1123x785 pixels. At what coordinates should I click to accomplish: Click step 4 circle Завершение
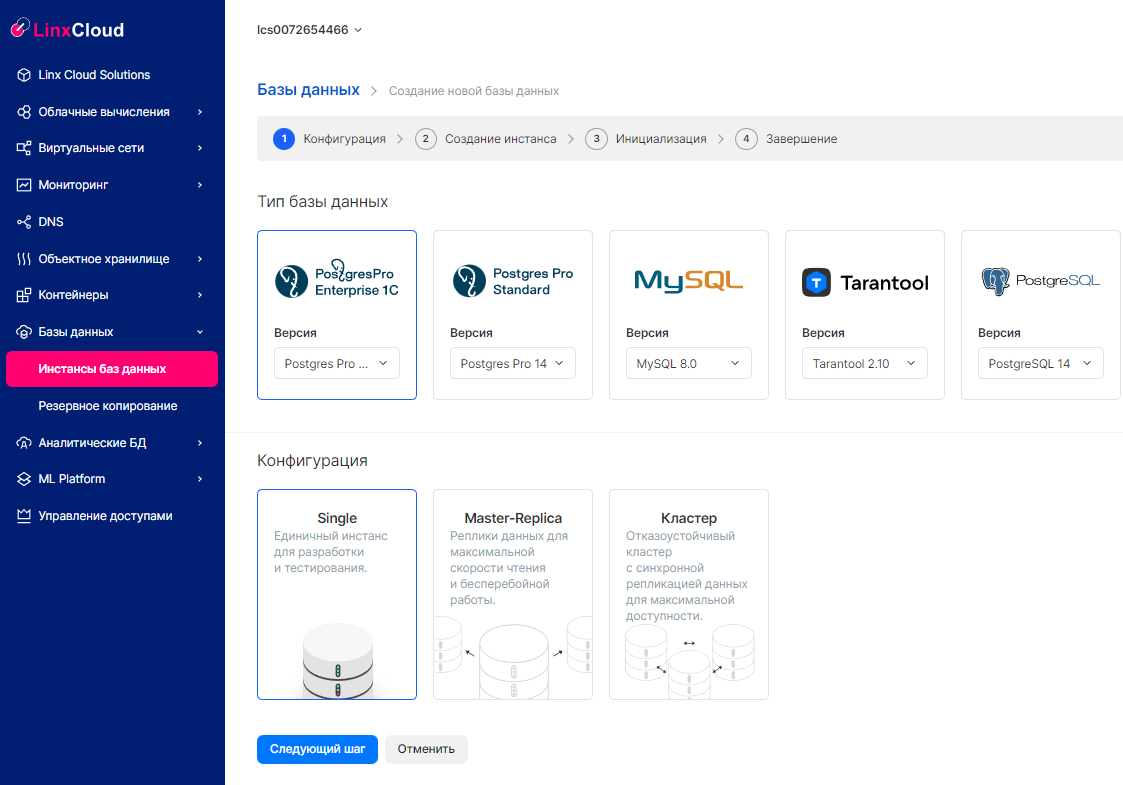[746, 139]
